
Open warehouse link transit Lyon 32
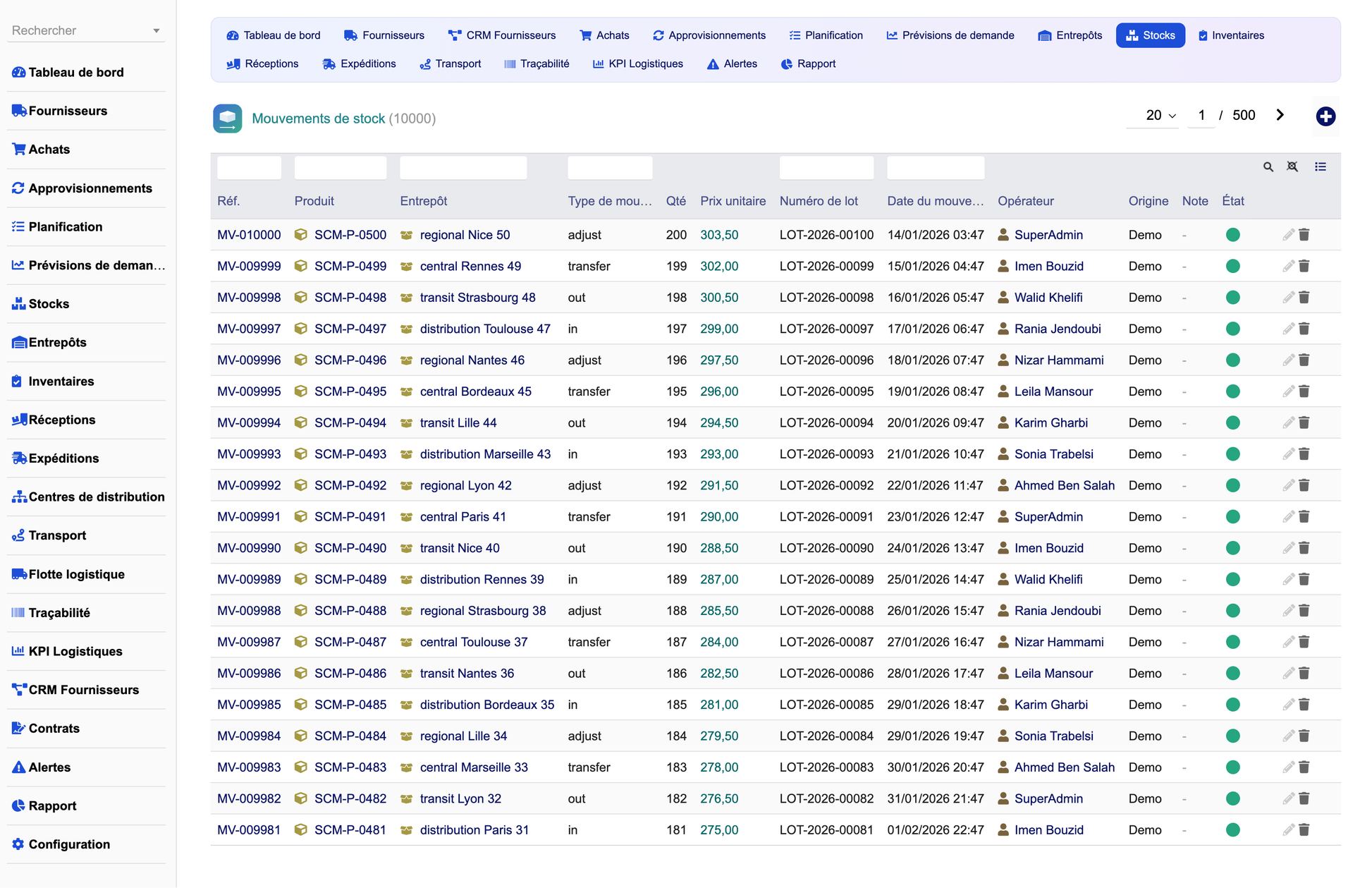tap(460, 798)
